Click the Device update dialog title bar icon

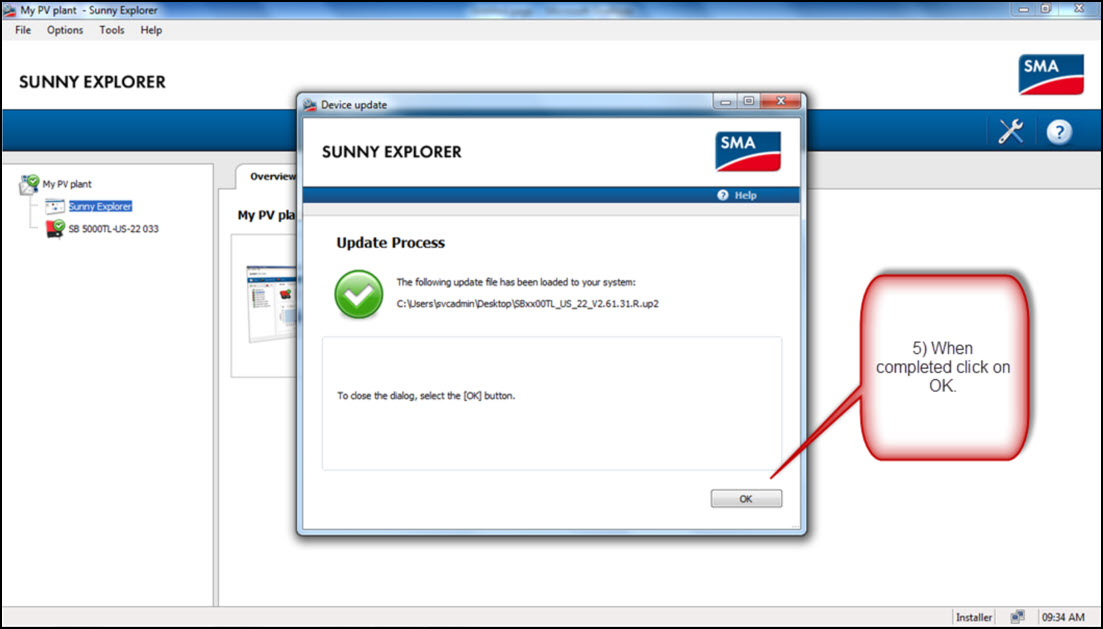309,103
